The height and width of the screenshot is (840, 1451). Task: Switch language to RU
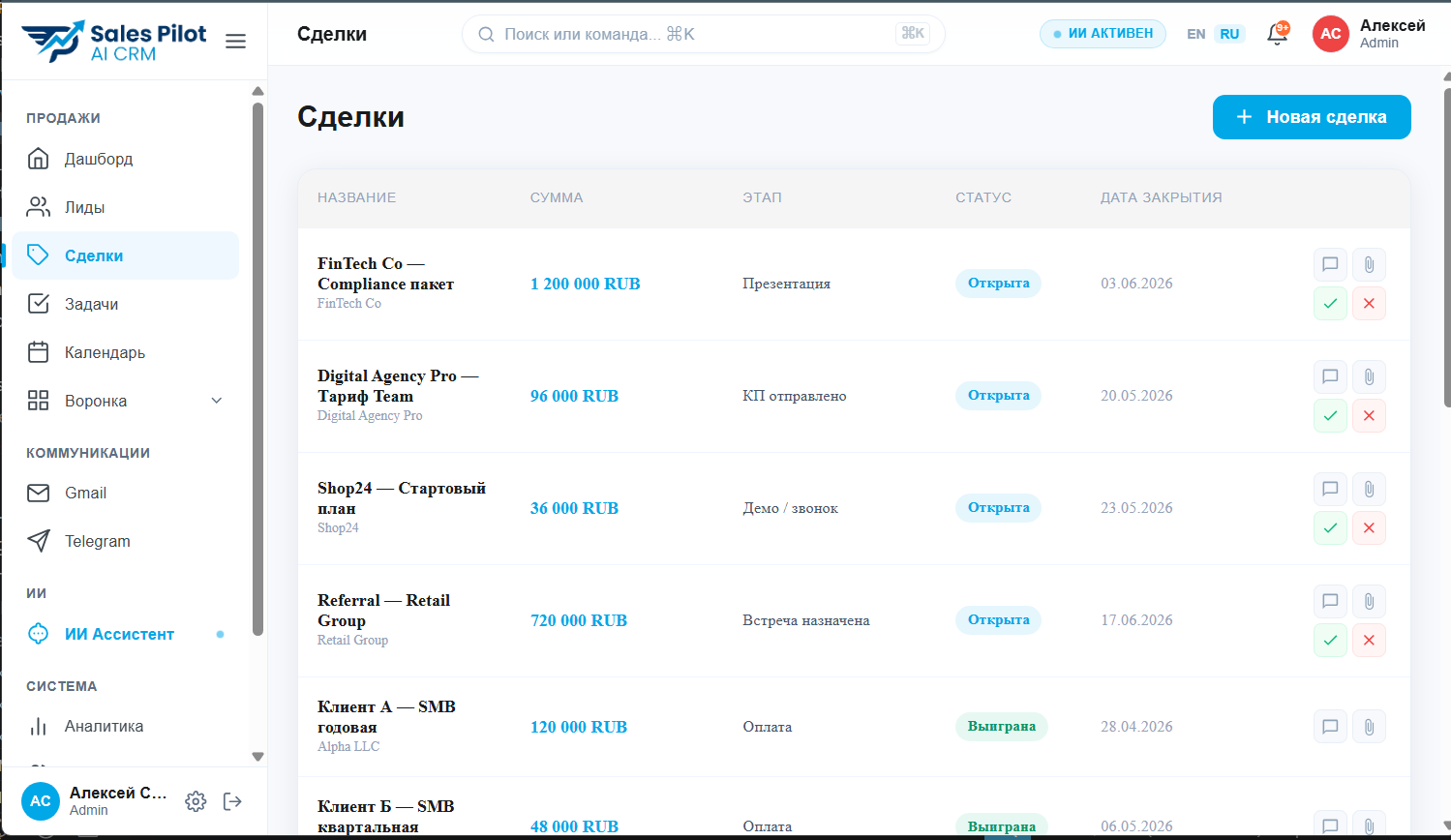[x=1229, y=34]
